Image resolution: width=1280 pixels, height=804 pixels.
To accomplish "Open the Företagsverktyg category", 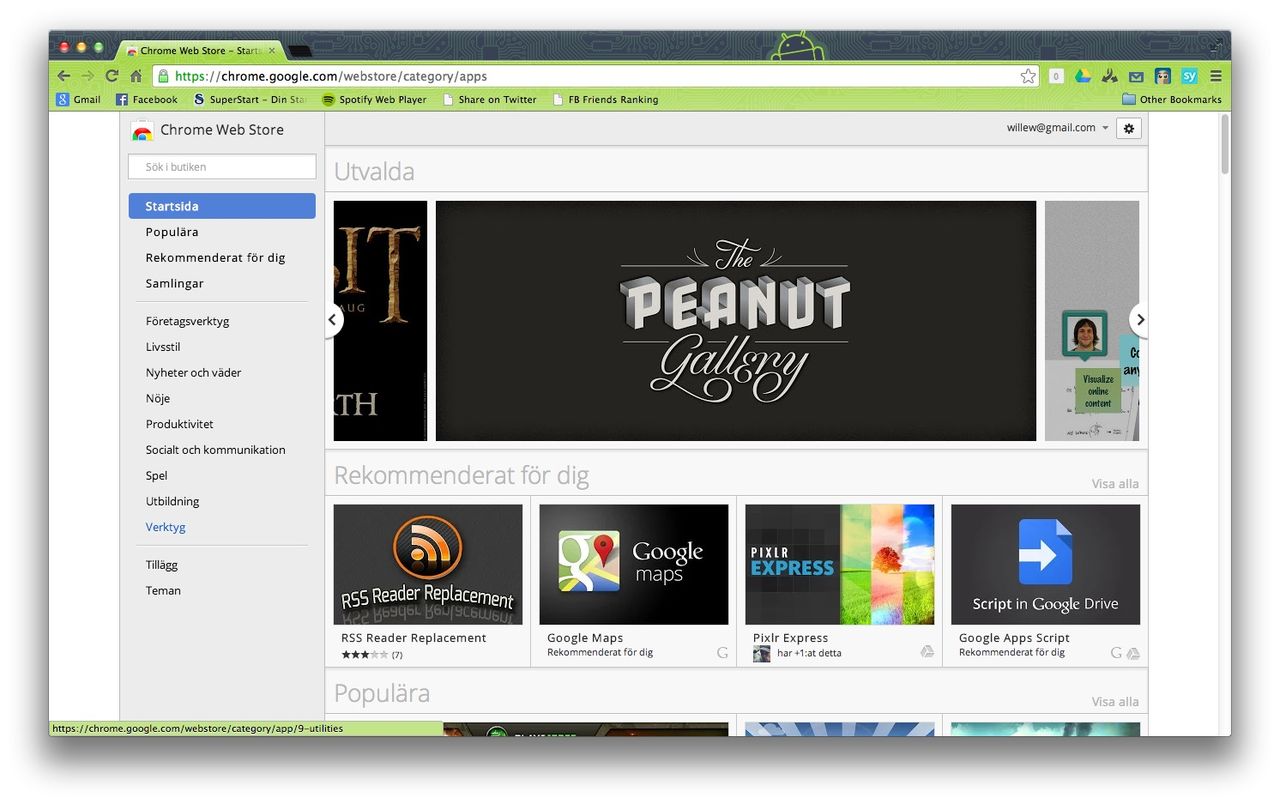I will point(187,322).
